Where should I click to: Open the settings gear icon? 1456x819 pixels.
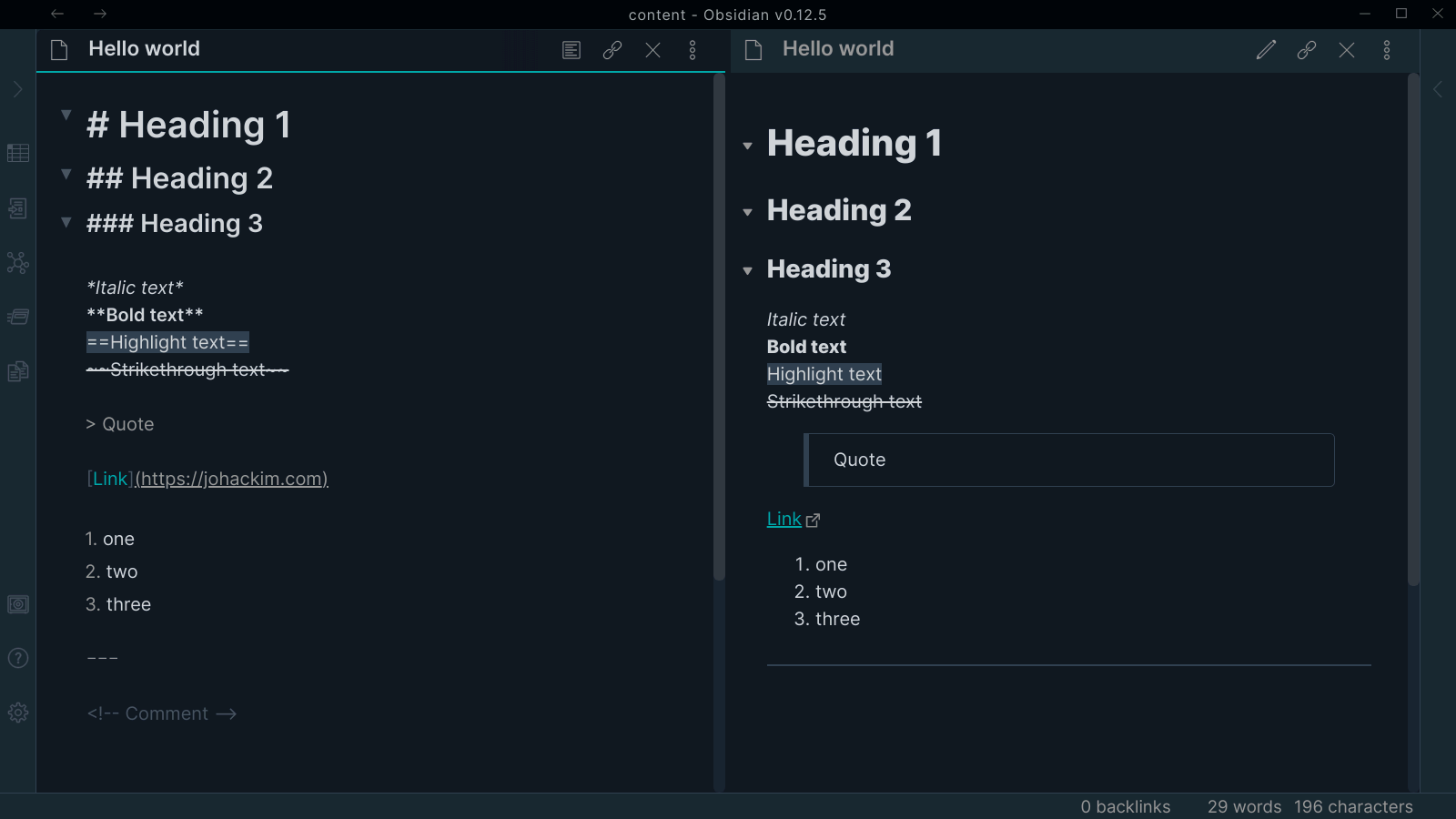pos(18,713)
